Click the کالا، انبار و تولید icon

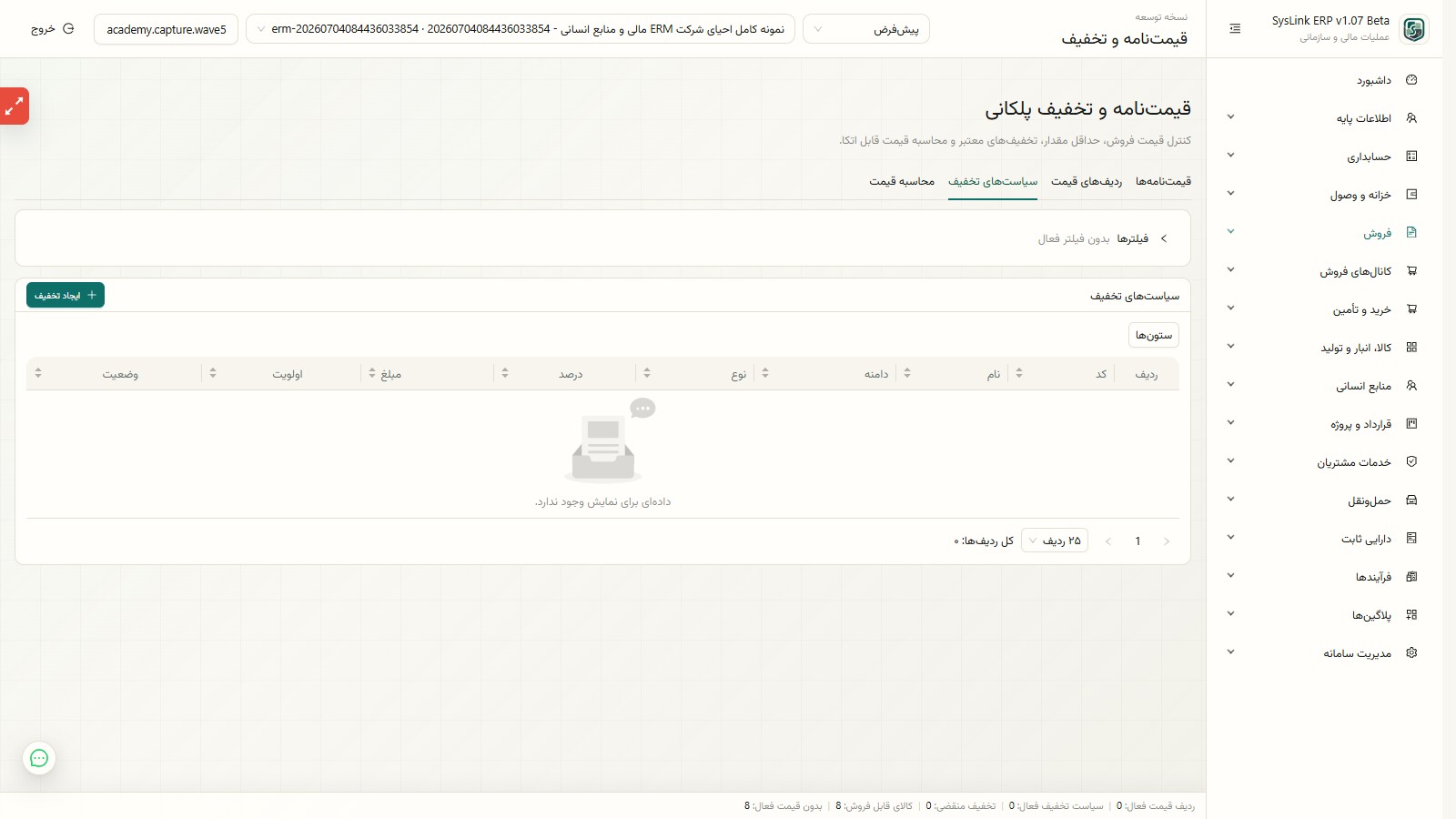[1411, 348]
